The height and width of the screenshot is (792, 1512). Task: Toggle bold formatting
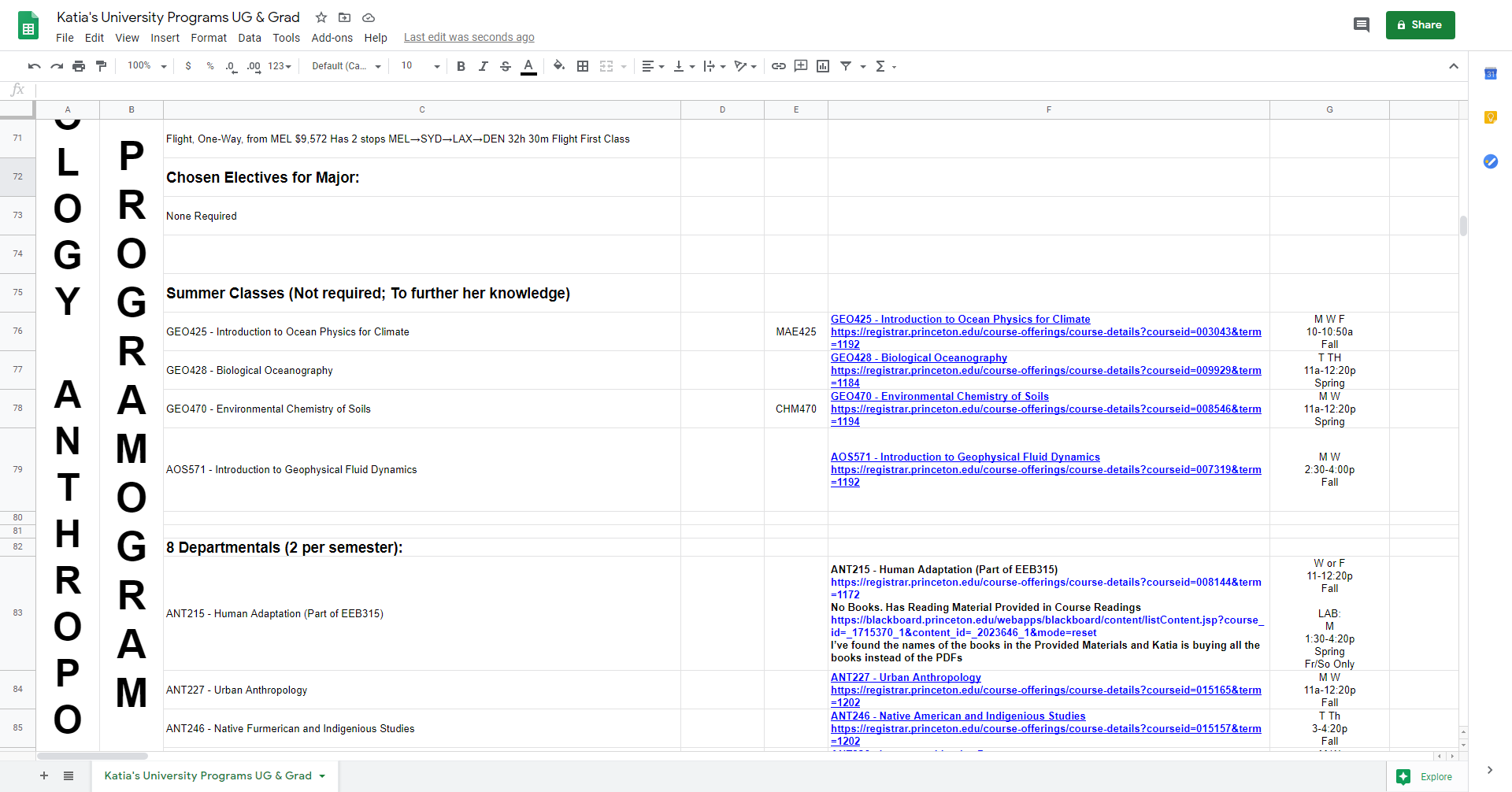click(x=461, y=66)
